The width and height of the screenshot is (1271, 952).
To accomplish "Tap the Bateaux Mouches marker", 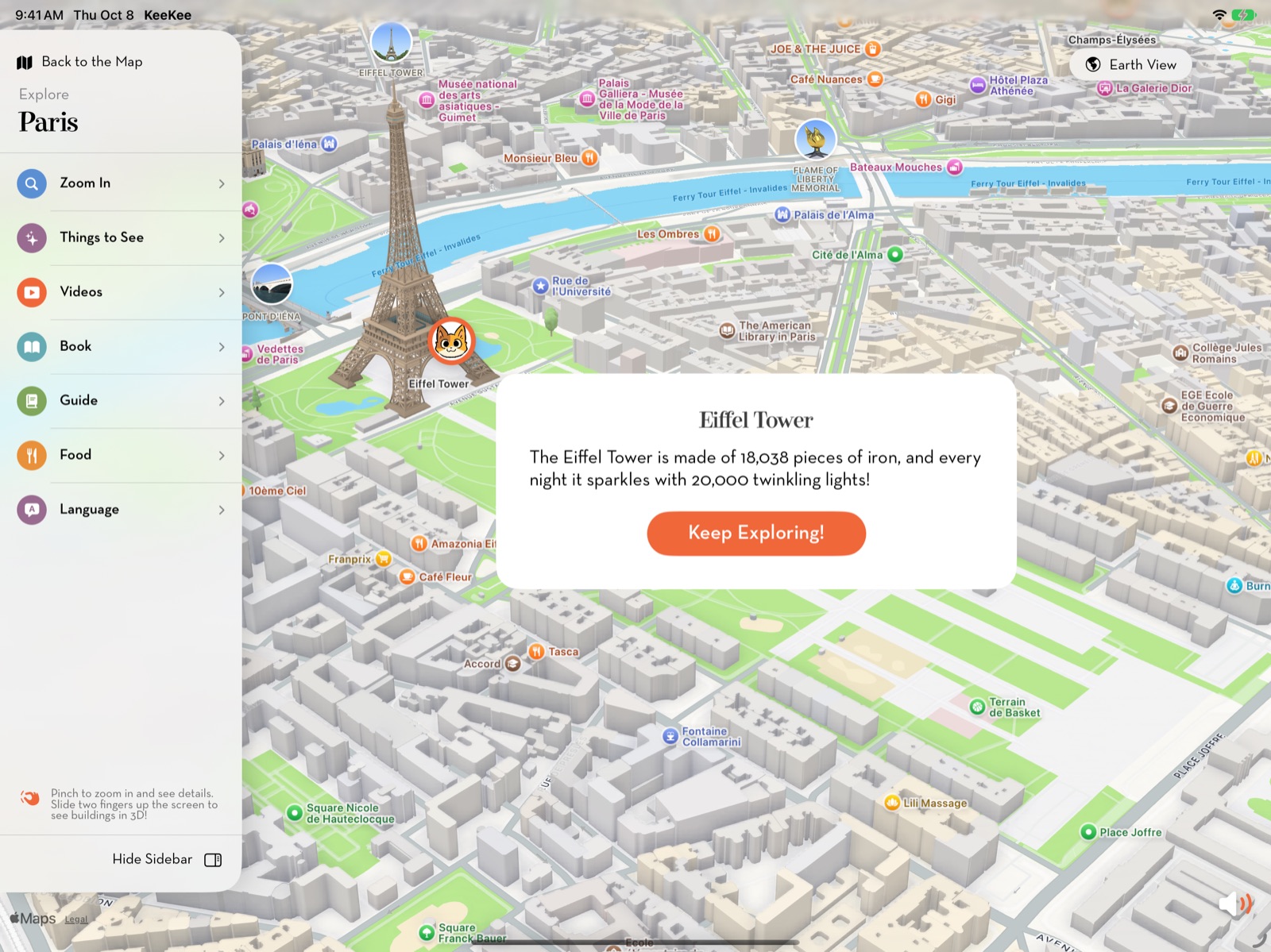I will [955, 167].
